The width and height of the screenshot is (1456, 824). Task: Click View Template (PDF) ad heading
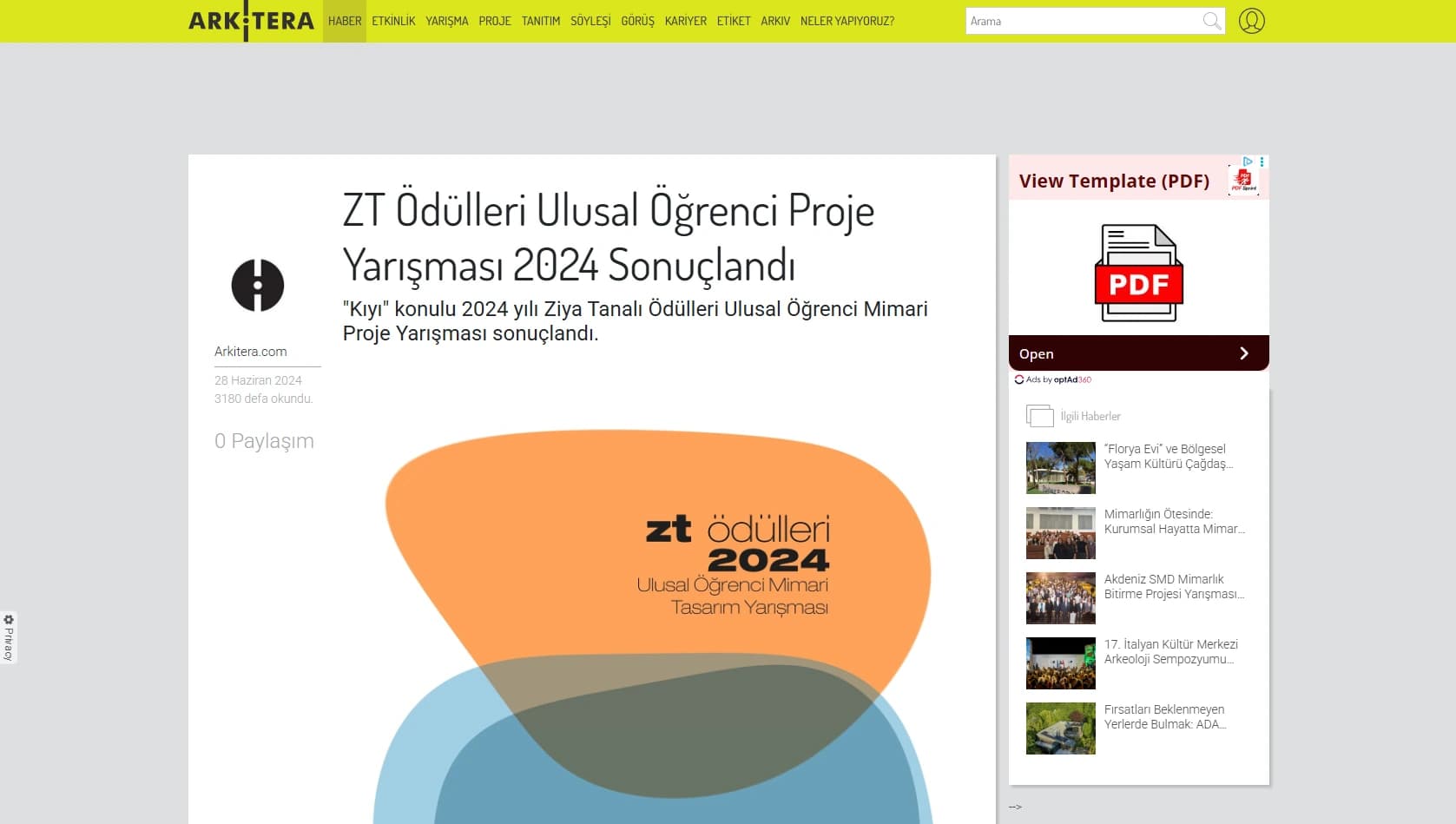pyautogui.click(x=1114, y=181)
